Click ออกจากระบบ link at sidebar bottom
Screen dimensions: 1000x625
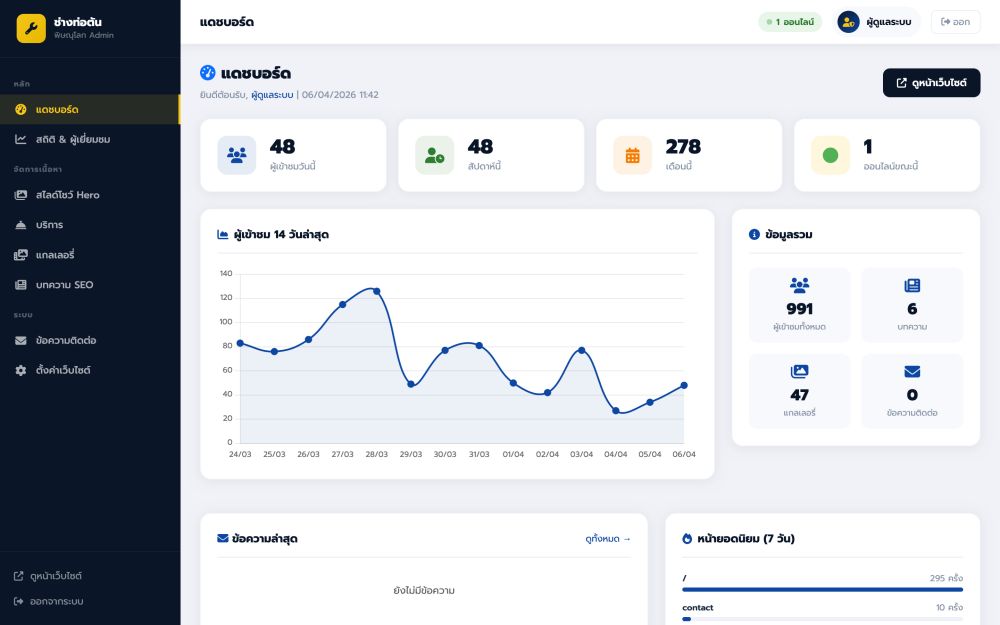(56, 601)
